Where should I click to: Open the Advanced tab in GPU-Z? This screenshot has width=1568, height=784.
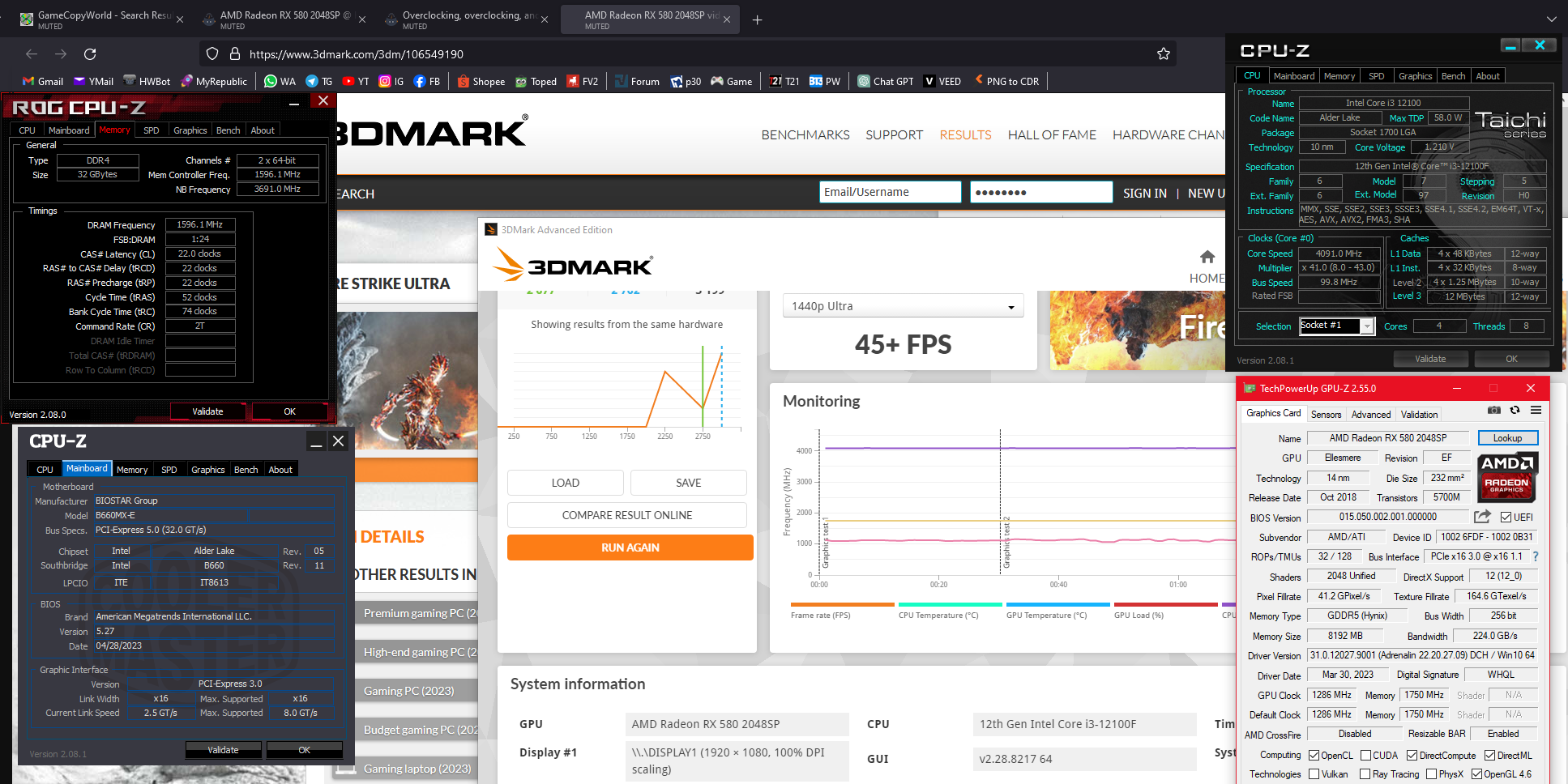pyautogui.click(x=1371, y=415)
